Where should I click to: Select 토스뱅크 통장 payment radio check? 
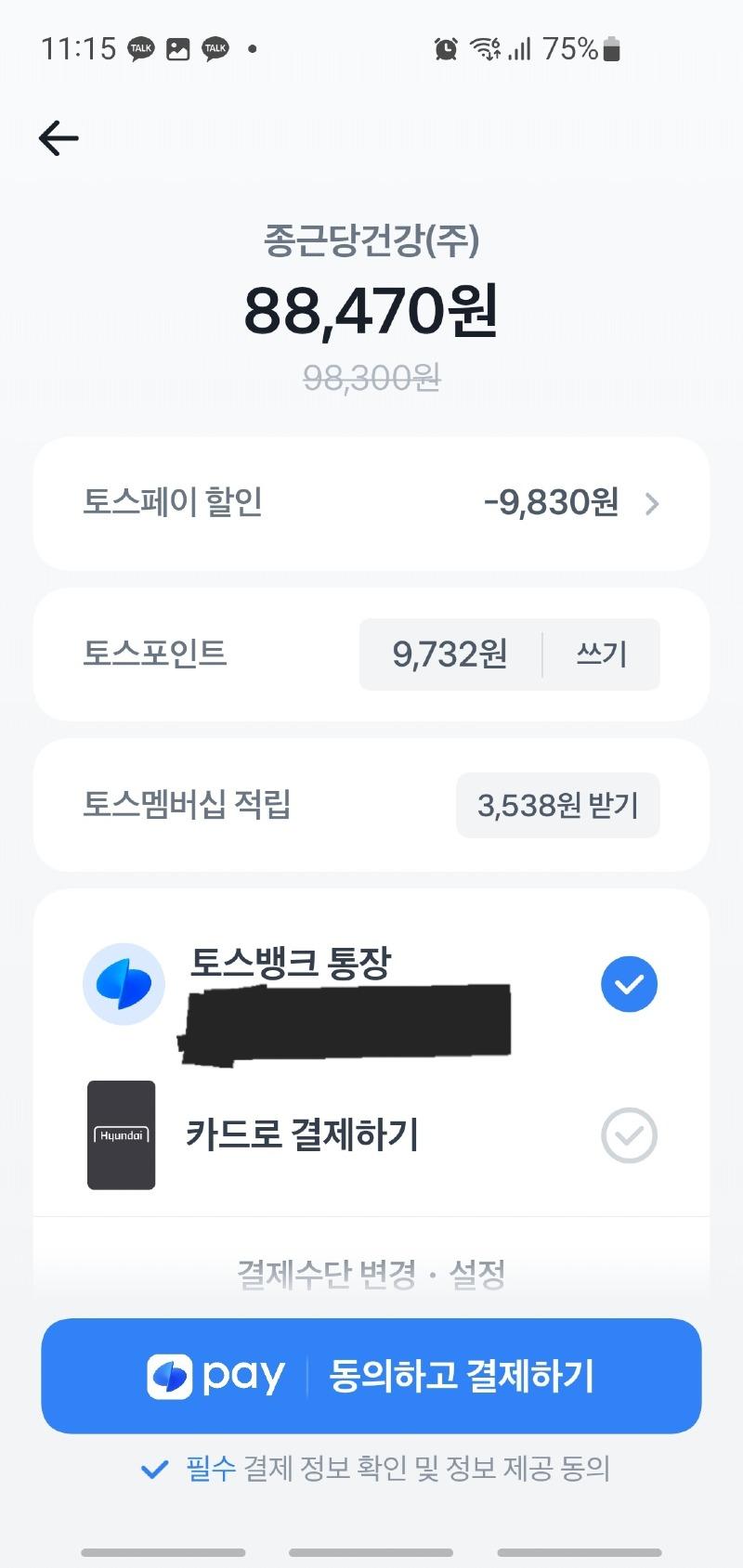(x=629, y=984)
